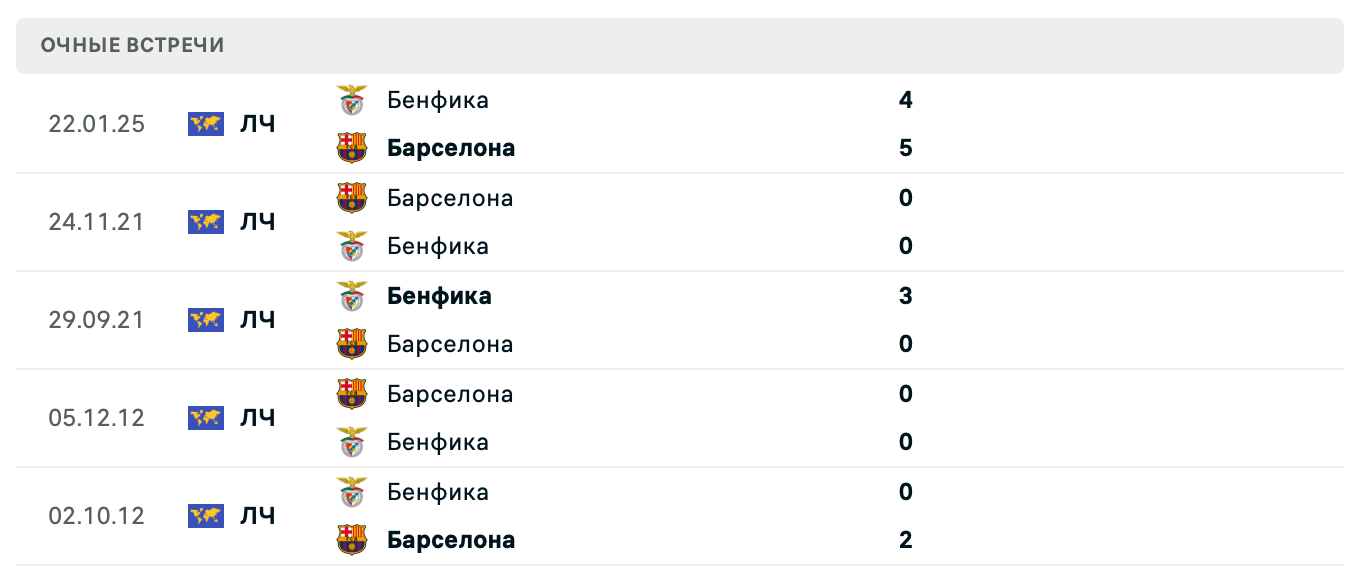
Task: Click the ОЧНЫЕ ВСТРЕЧИ section header
Action: (131, 44)
